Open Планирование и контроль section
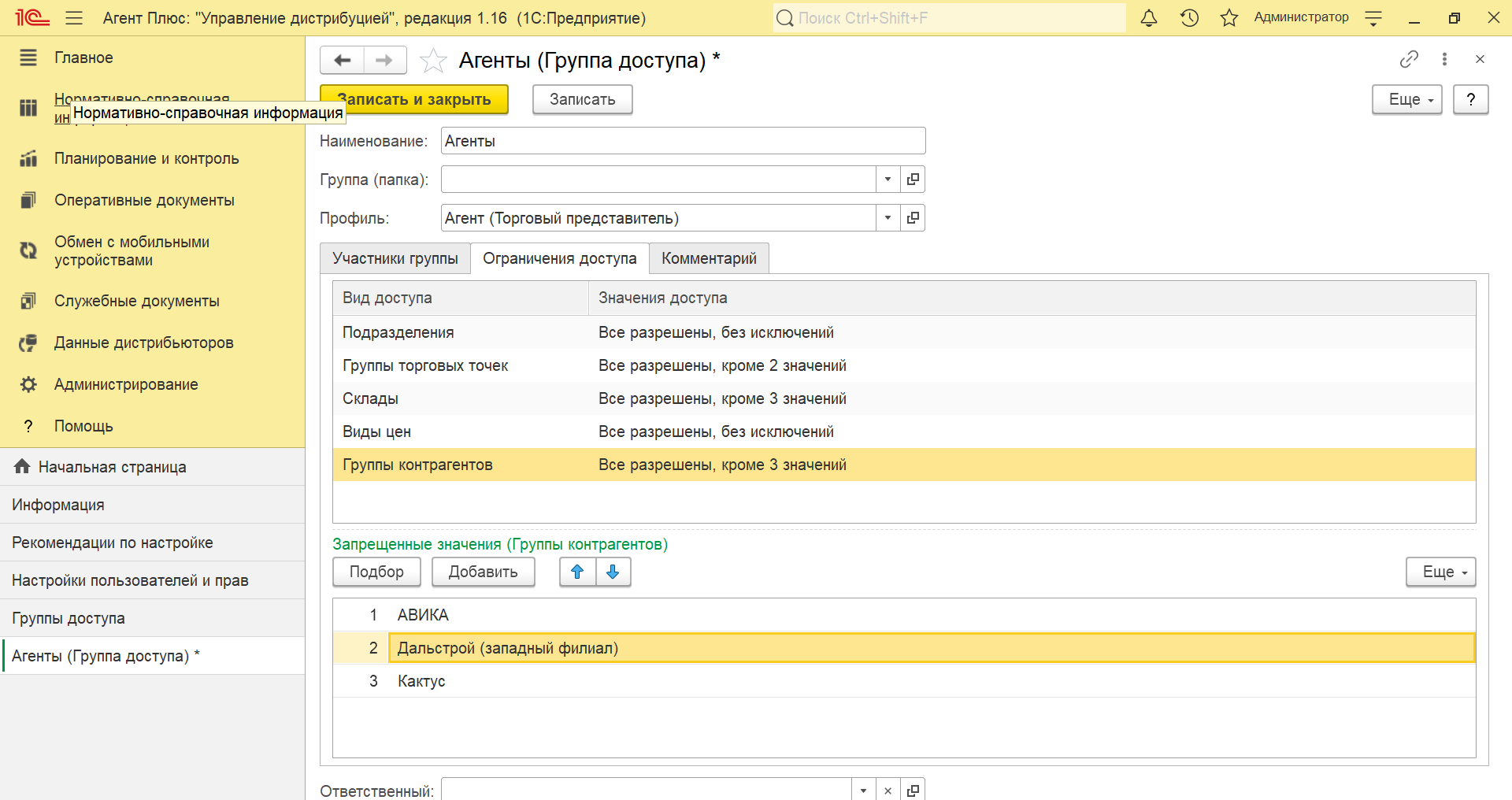The width and height of the screenshot is (1512, 800). coord(146,158)
